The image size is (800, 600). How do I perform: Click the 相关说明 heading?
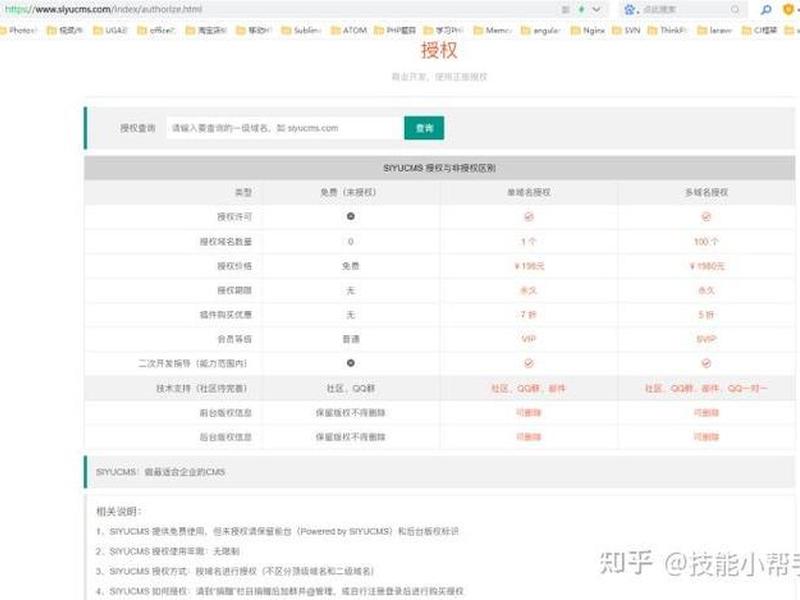click(x=119, y=511)
